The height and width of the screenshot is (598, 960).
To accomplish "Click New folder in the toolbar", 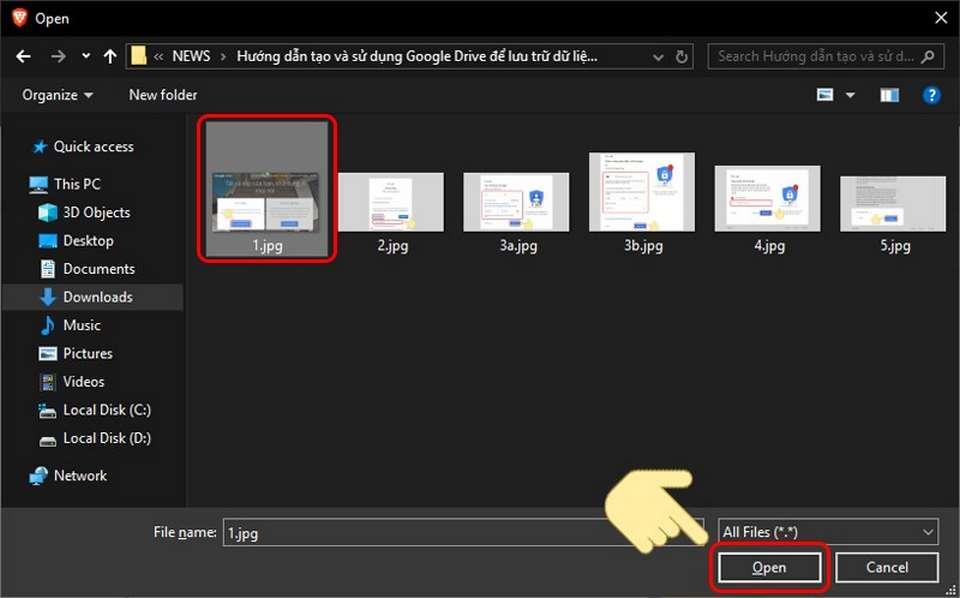I will (x=163, y=95).
